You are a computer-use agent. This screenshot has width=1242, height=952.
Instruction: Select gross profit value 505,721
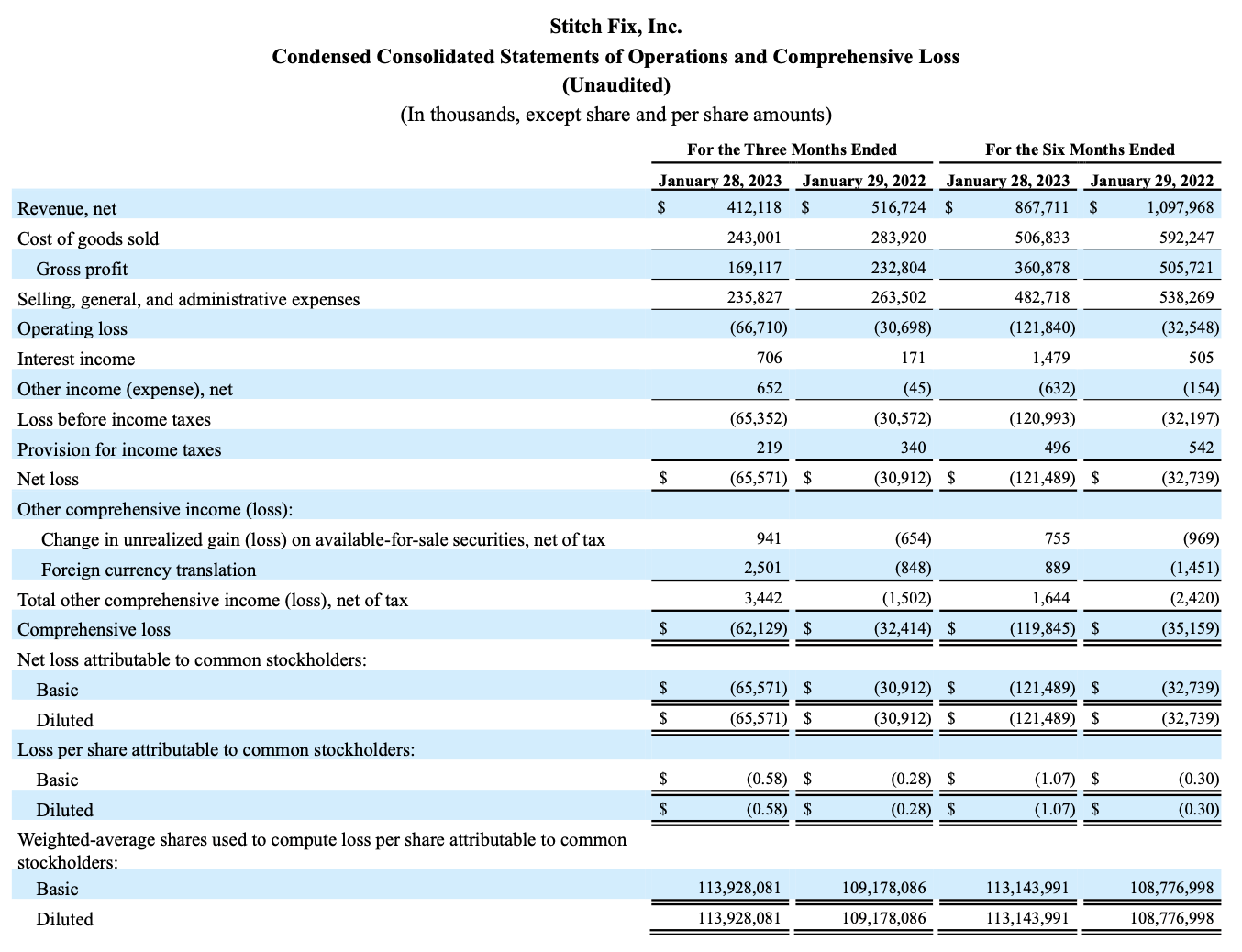click(x=1186, y=268)
